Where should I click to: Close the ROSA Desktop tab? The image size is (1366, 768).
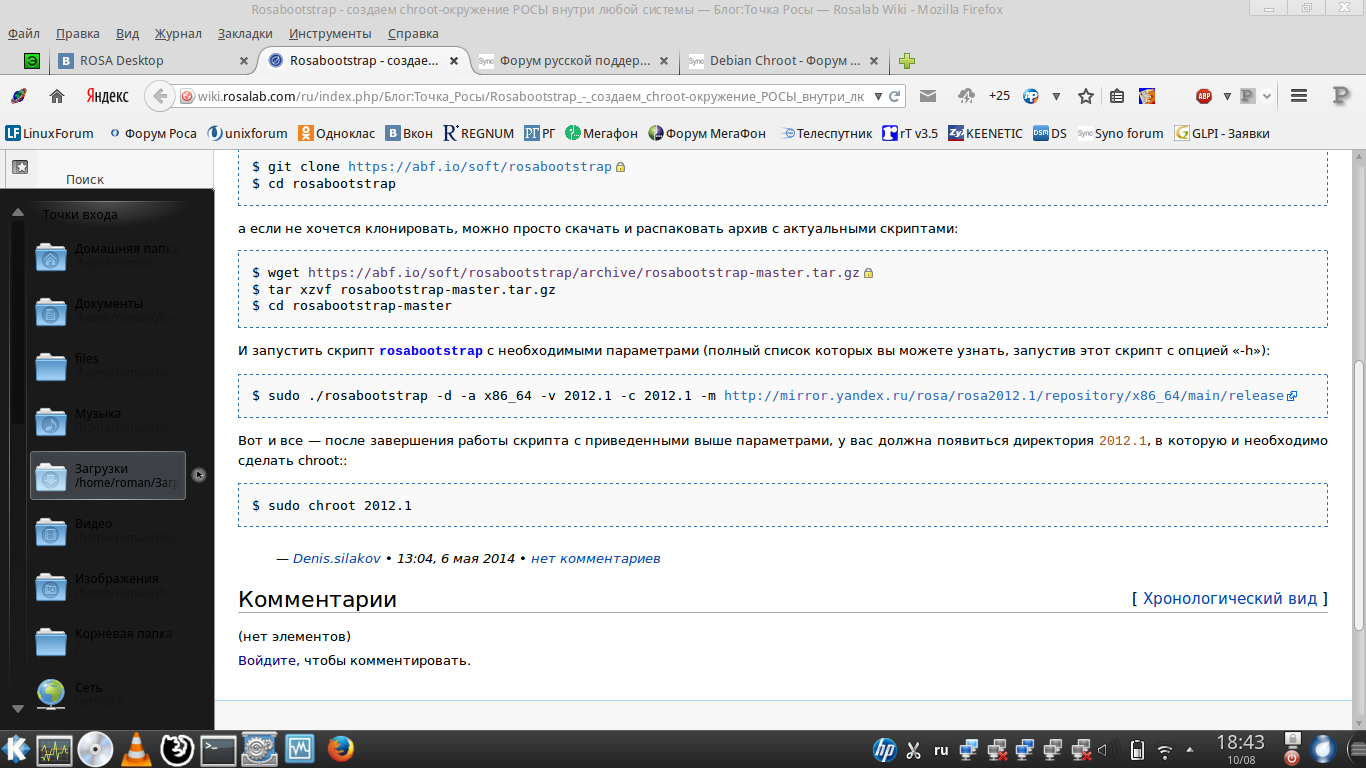click(243, 61)
